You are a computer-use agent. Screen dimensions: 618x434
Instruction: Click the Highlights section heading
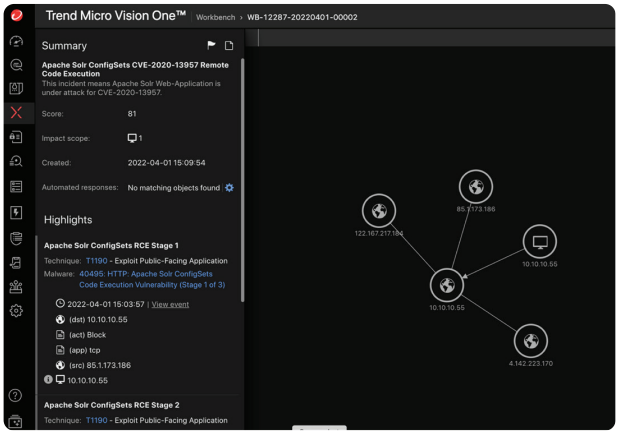(x=68, y=220)
